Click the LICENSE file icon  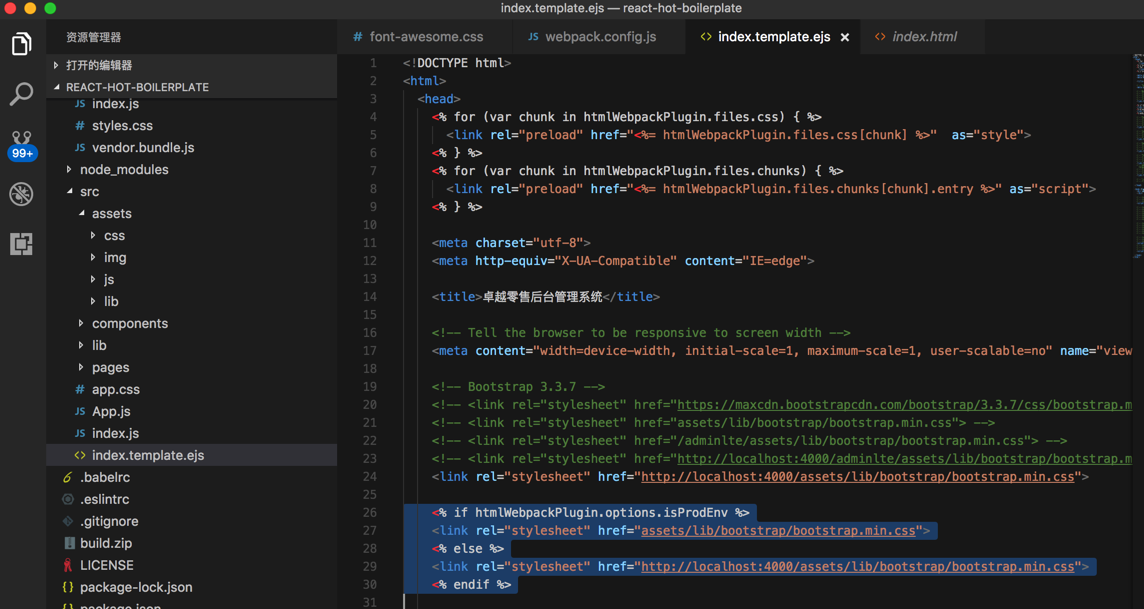[x=68, y=565]
